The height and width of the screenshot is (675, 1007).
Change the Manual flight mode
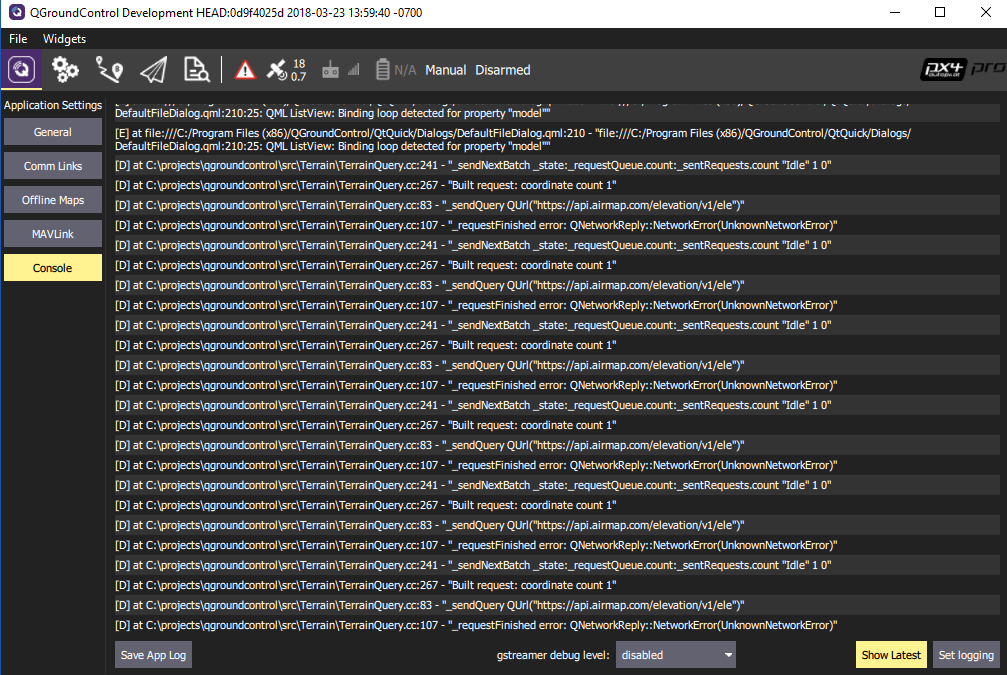click(x=446, y=70)
